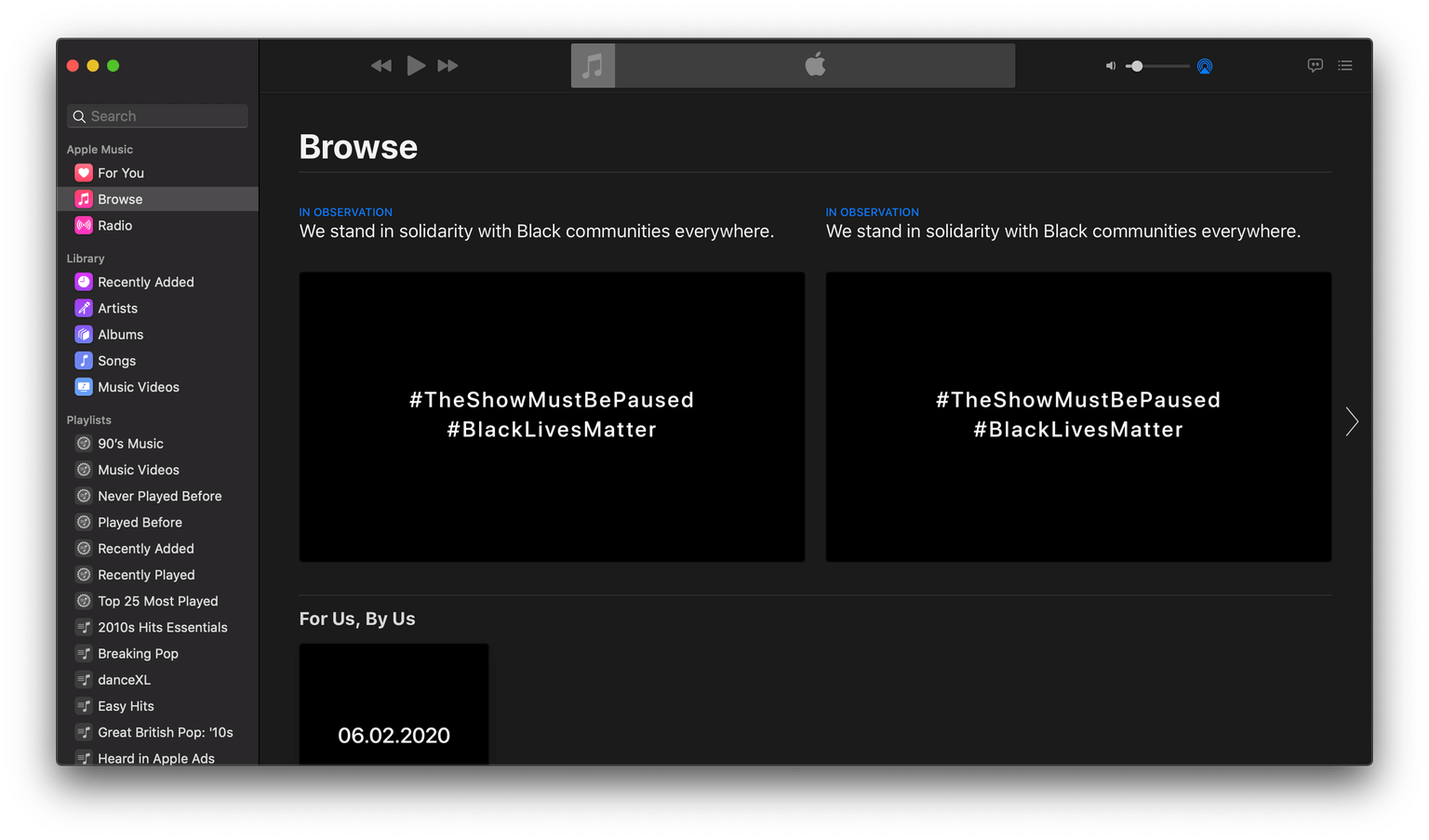Click the volume speaker icon

1110,66
